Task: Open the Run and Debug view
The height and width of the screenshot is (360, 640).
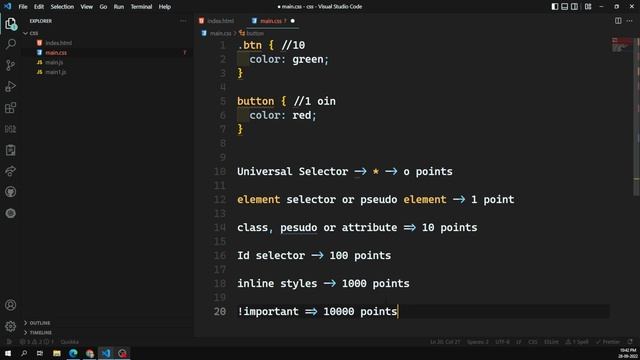Action: click(11, 87)
